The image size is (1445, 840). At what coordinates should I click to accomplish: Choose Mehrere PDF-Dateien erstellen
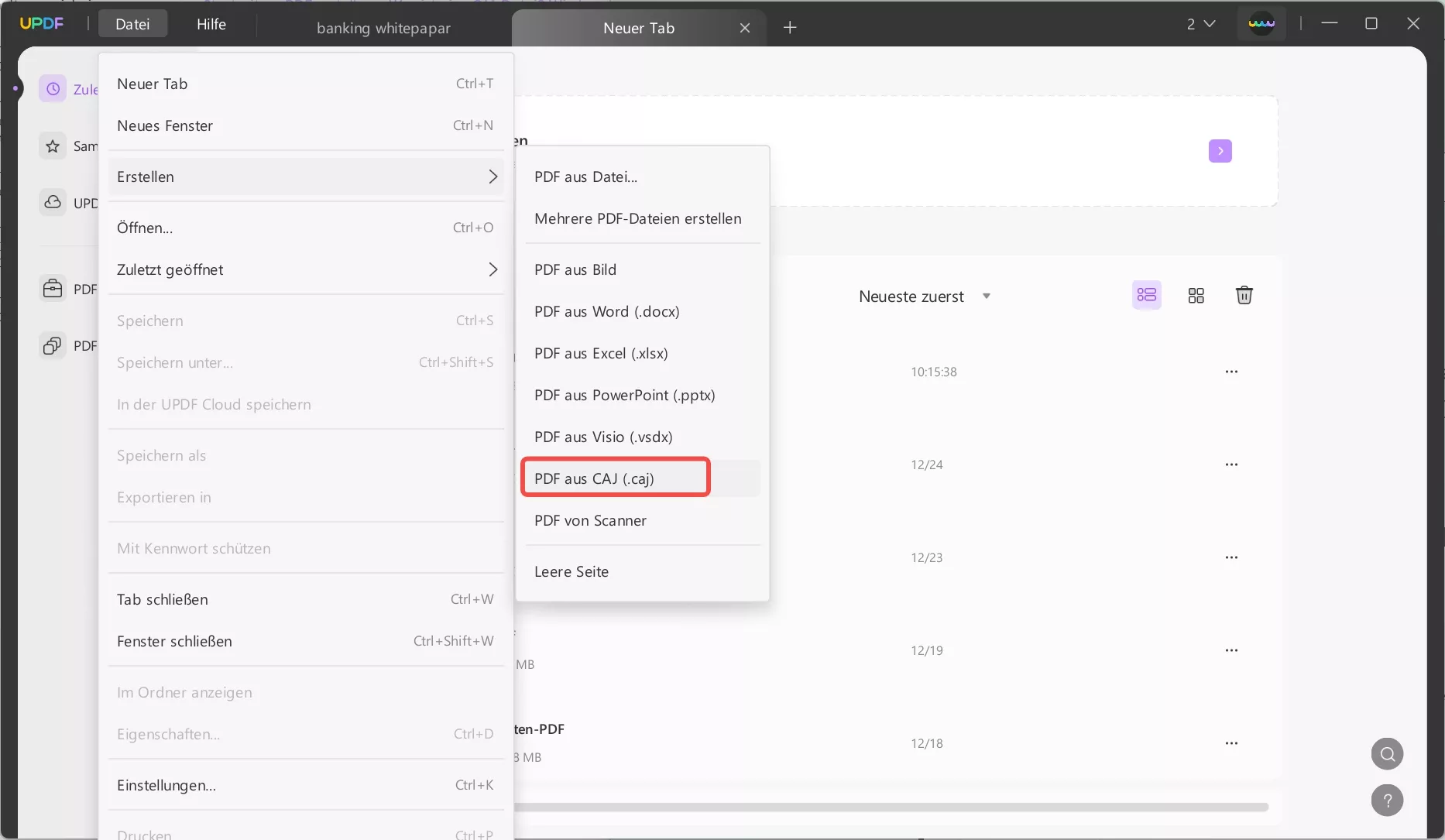point(643,218)
